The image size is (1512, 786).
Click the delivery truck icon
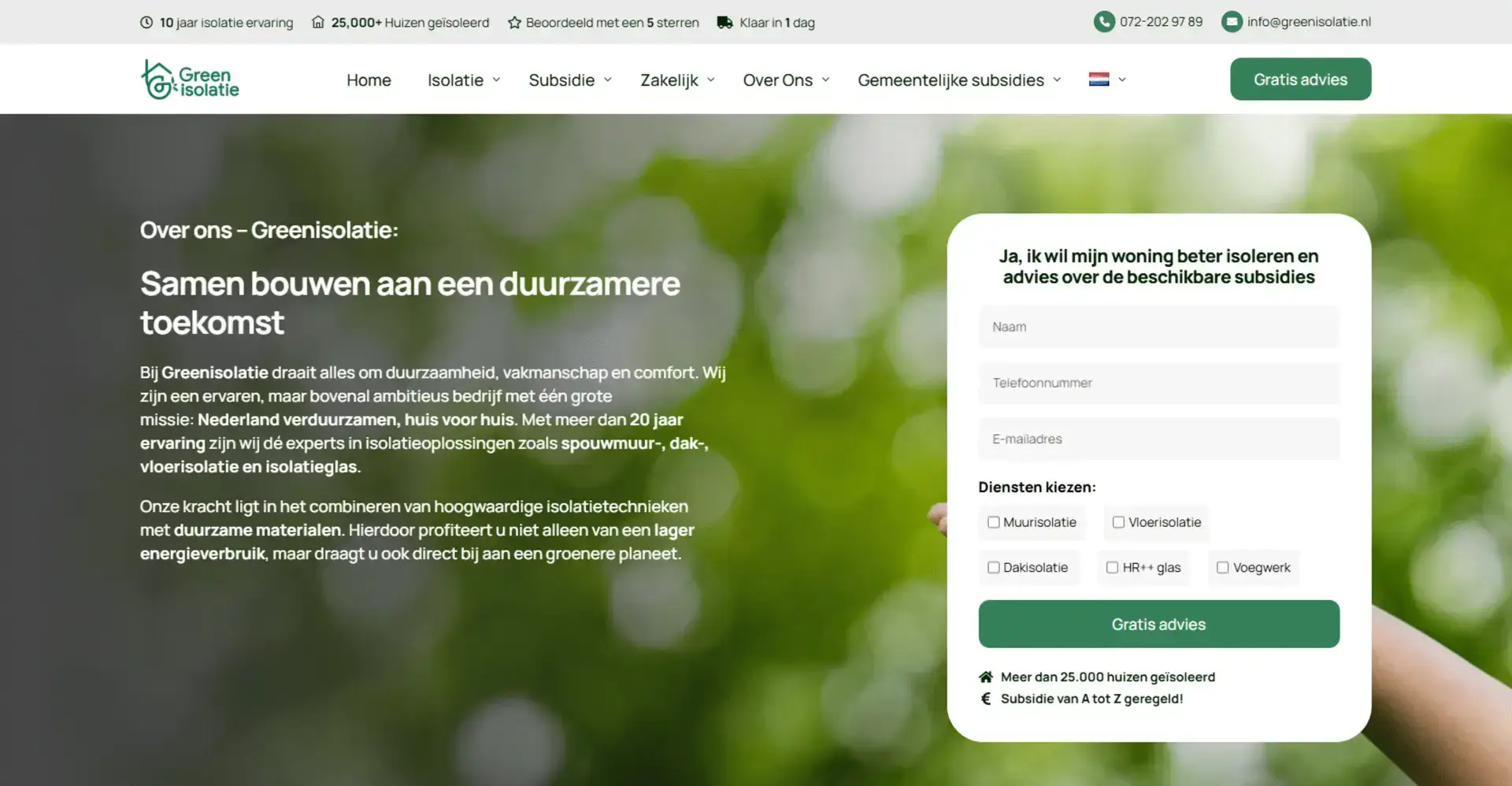(725, 23)
